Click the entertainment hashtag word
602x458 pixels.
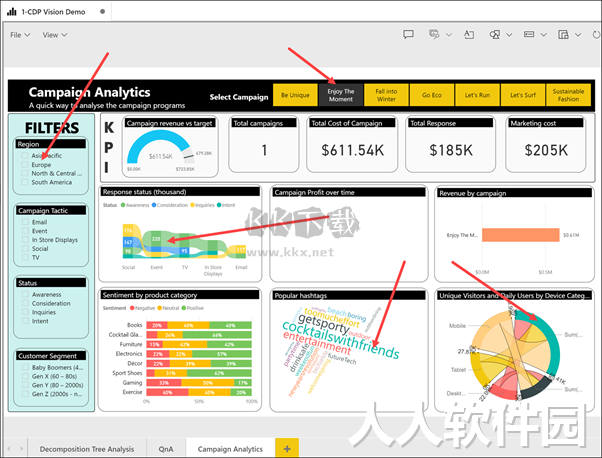(x=317, y=343)
